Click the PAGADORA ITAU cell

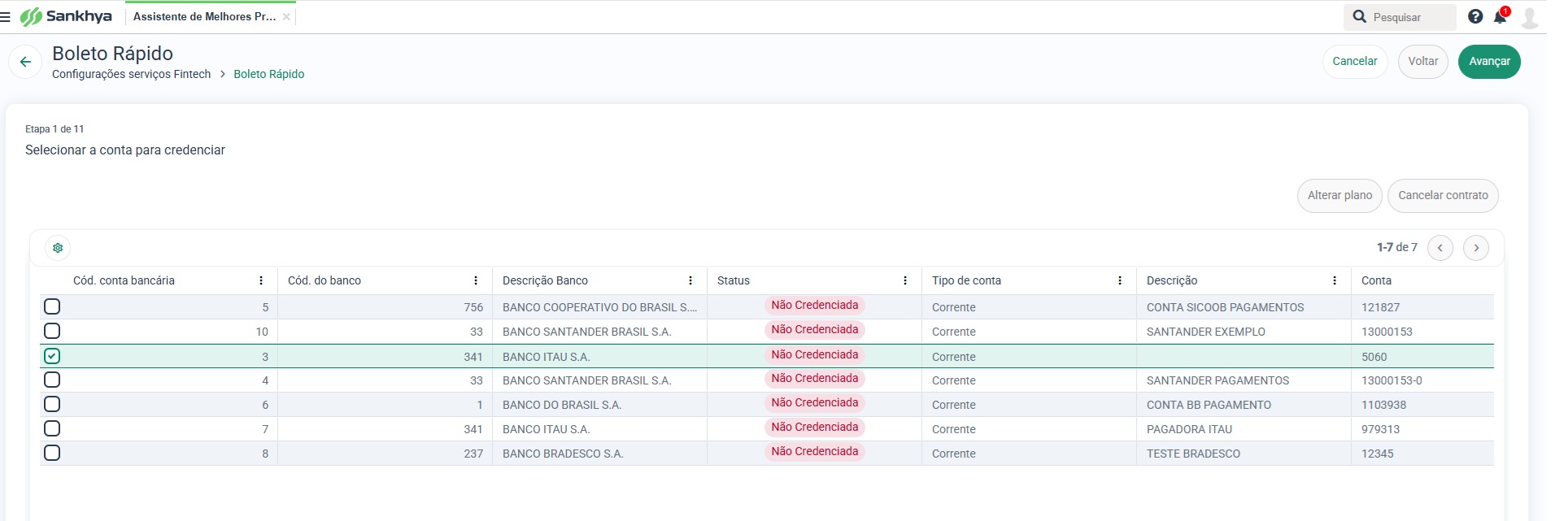point(1244,429)
